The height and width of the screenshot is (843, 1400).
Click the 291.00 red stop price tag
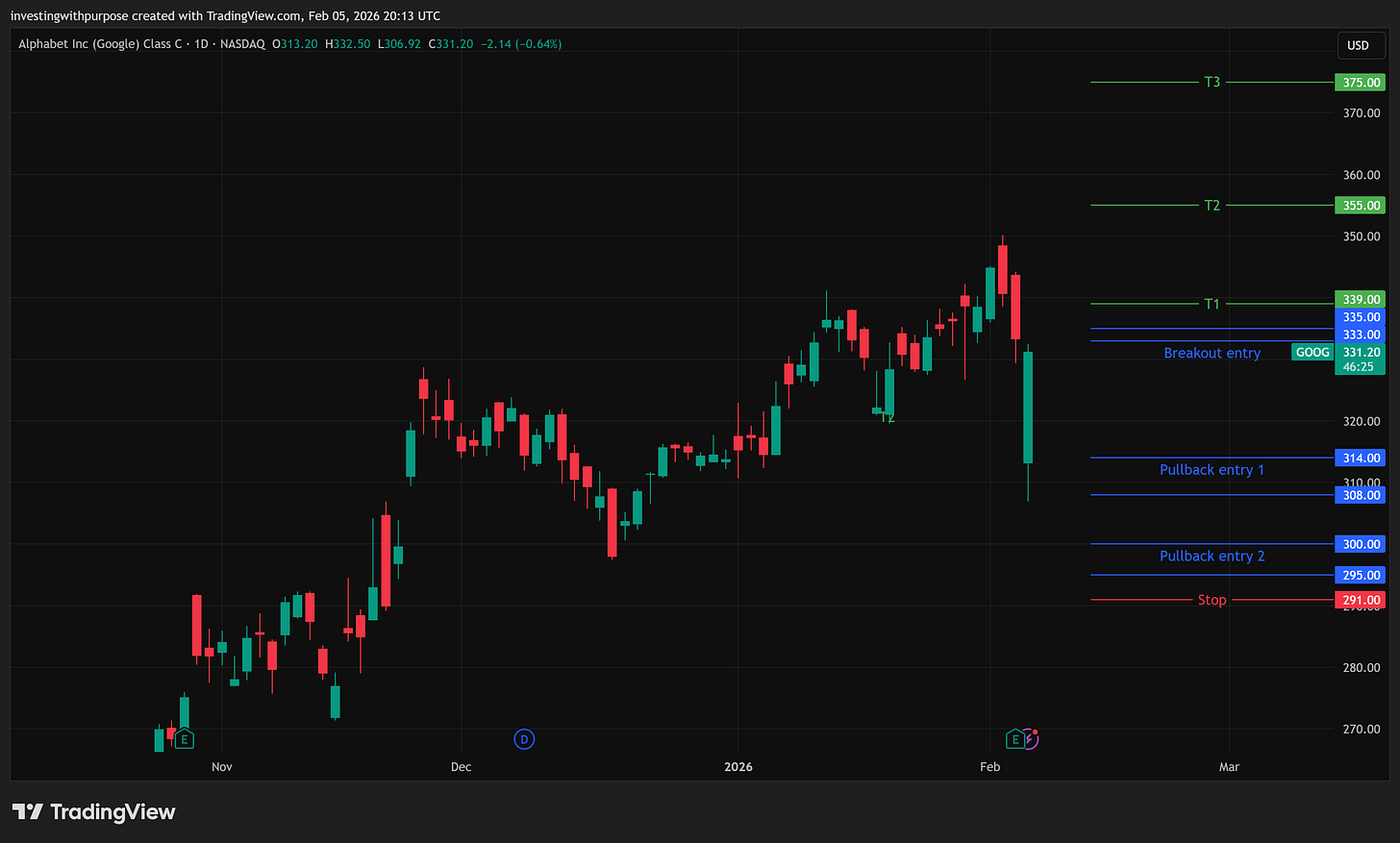(x=1361, y=600)
